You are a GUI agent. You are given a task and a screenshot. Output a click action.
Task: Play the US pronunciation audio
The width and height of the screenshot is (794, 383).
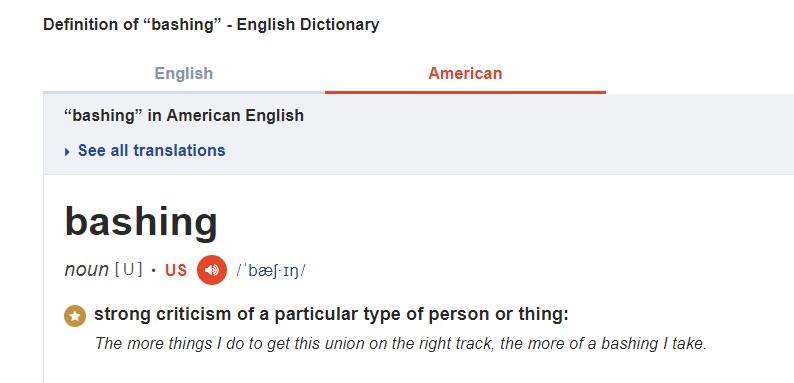(212, 270)
